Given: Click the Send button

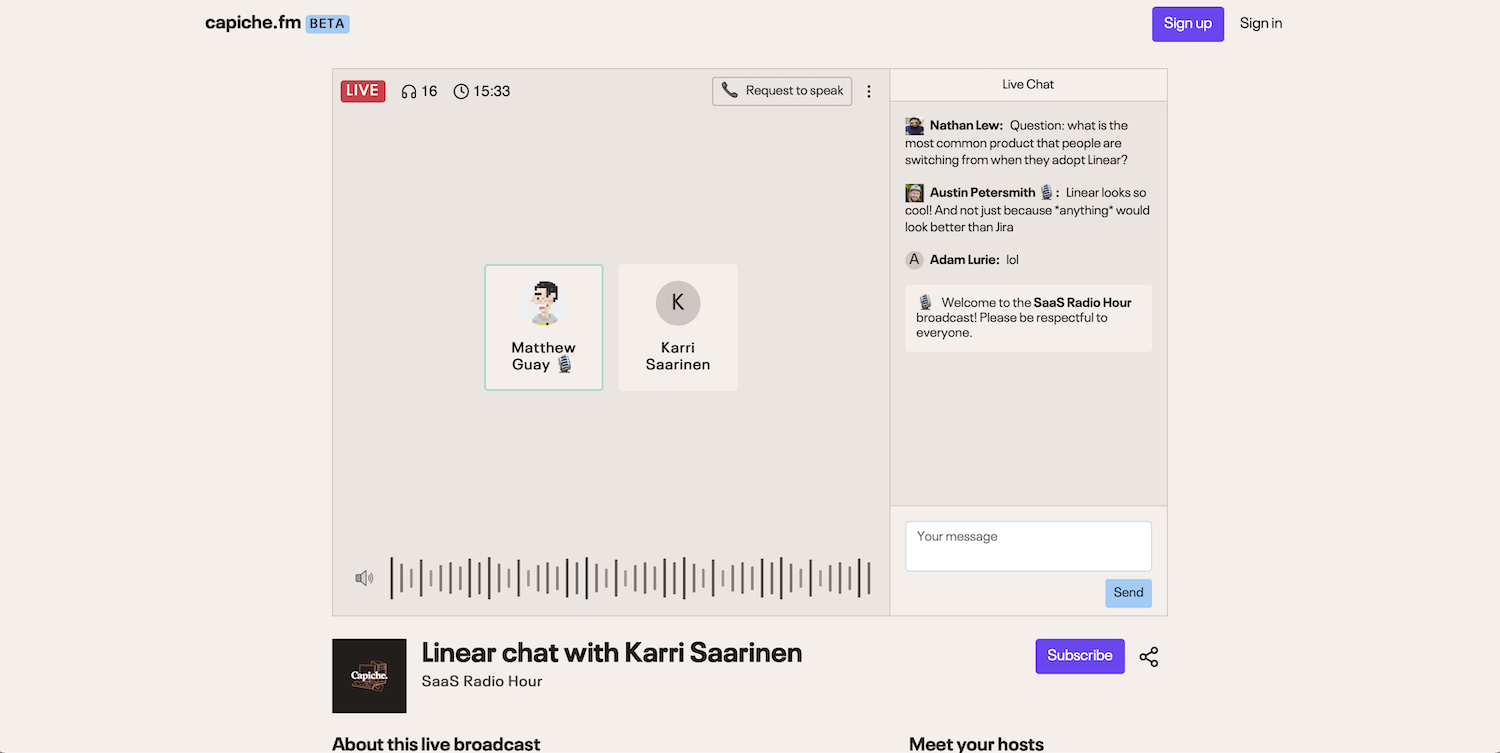Looking at the screenshot, I should 1128,593.
